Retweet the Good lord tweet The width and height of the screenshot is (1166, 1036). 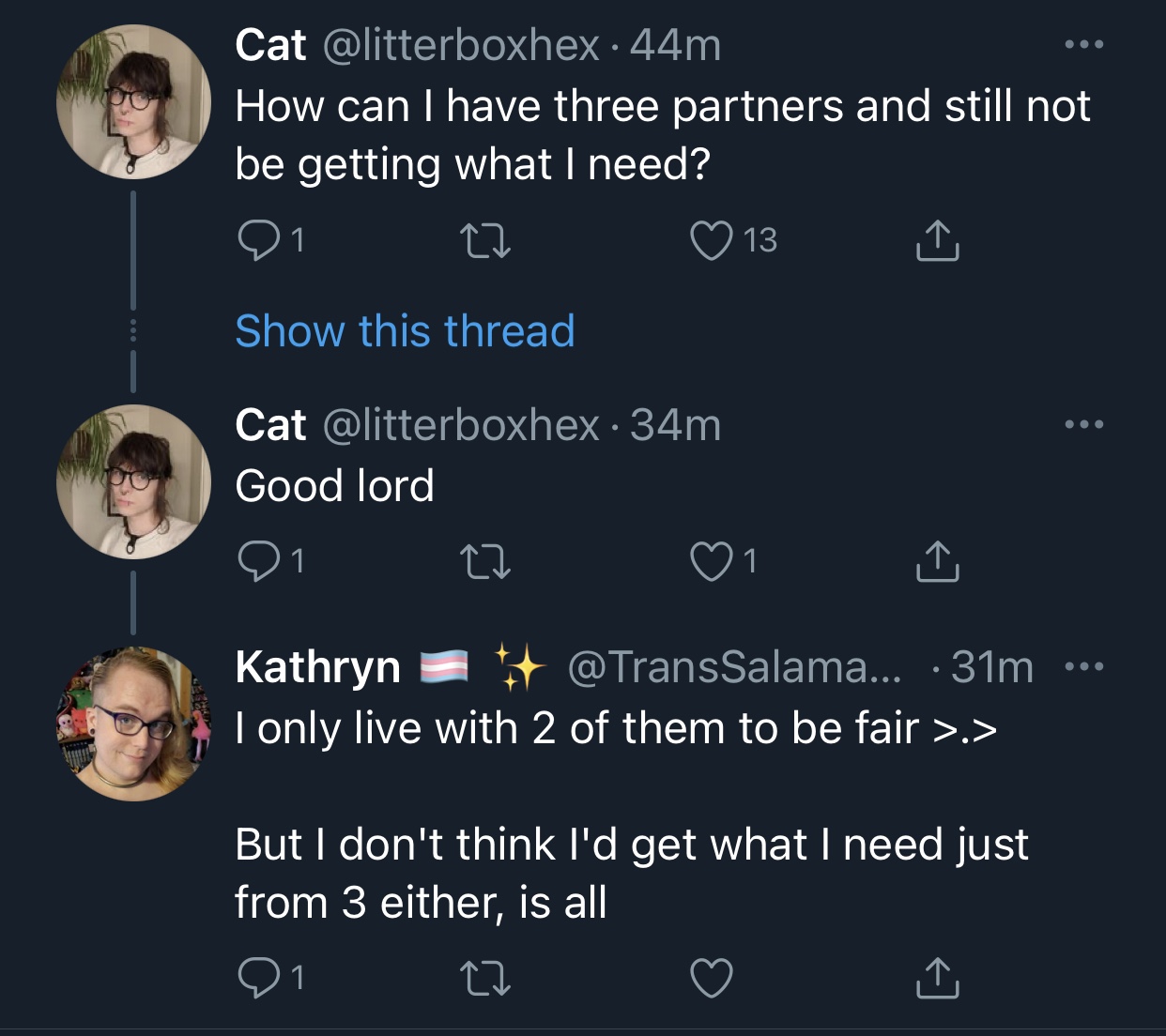487,562
